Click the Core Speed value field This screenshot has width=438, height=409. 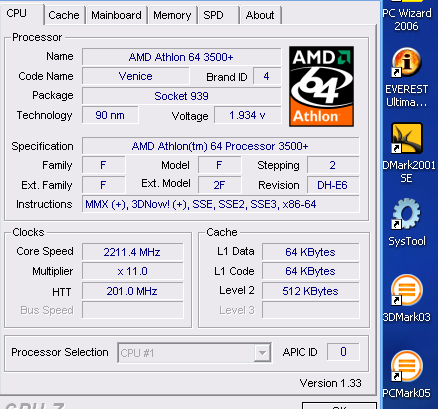click(133, 252)
